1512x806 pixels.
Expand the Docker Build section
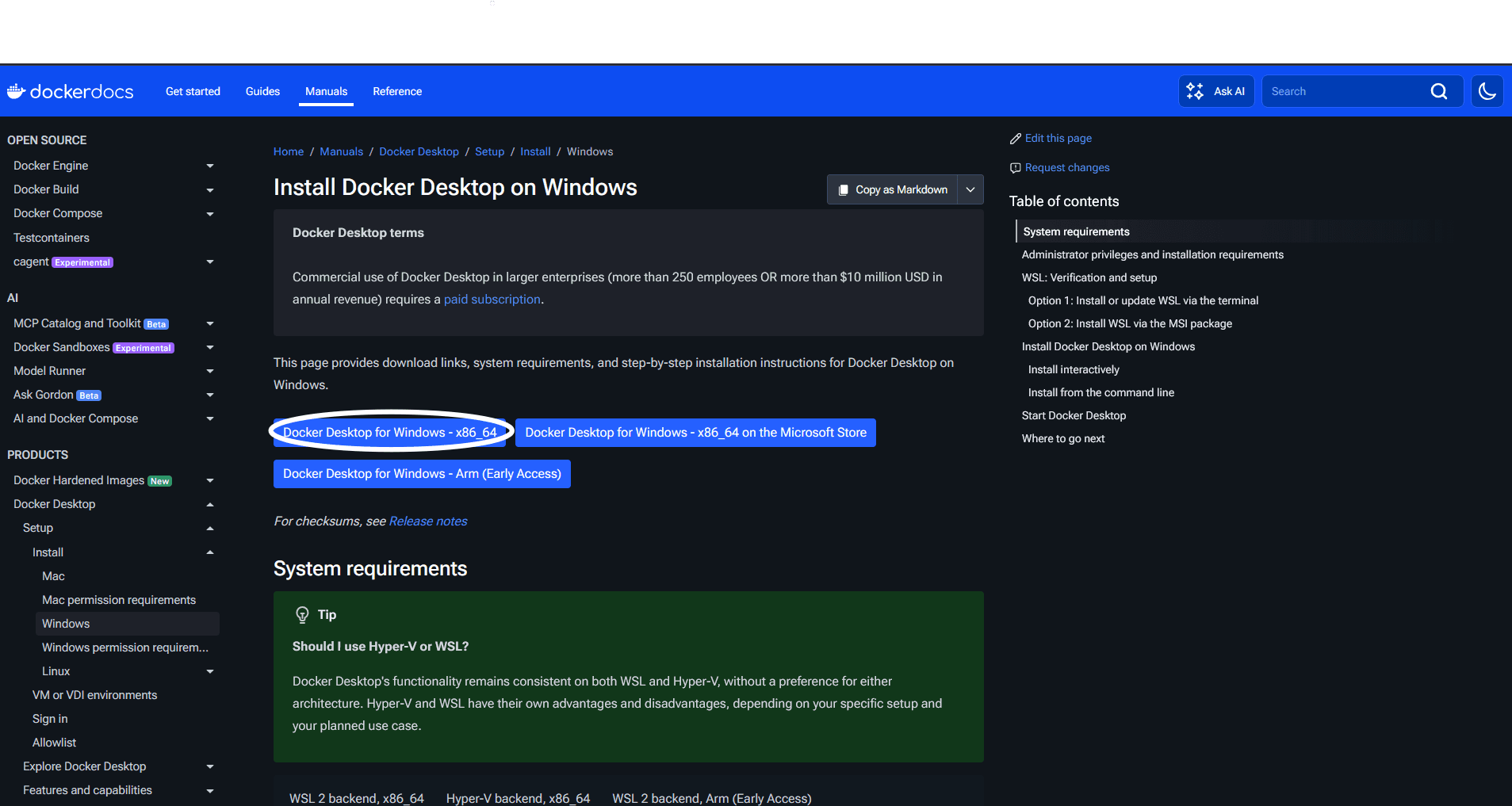click(210, 189)
